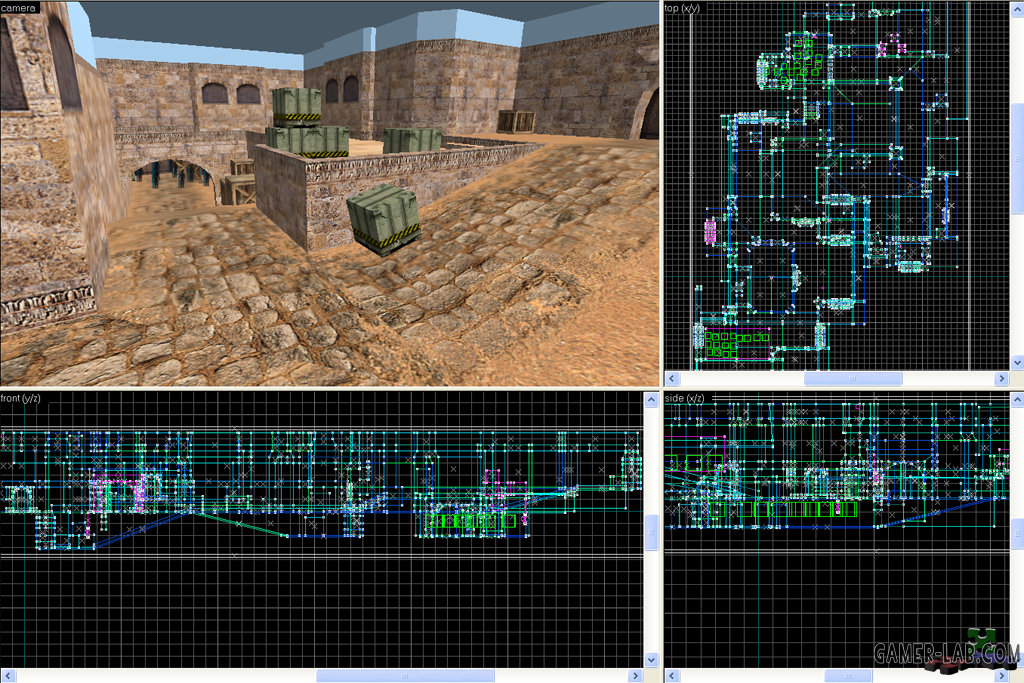The width and height of the screenshot is (1024, 683).
Task: Click the side view's scroll-right arrow
Action: coord(1002,676)
